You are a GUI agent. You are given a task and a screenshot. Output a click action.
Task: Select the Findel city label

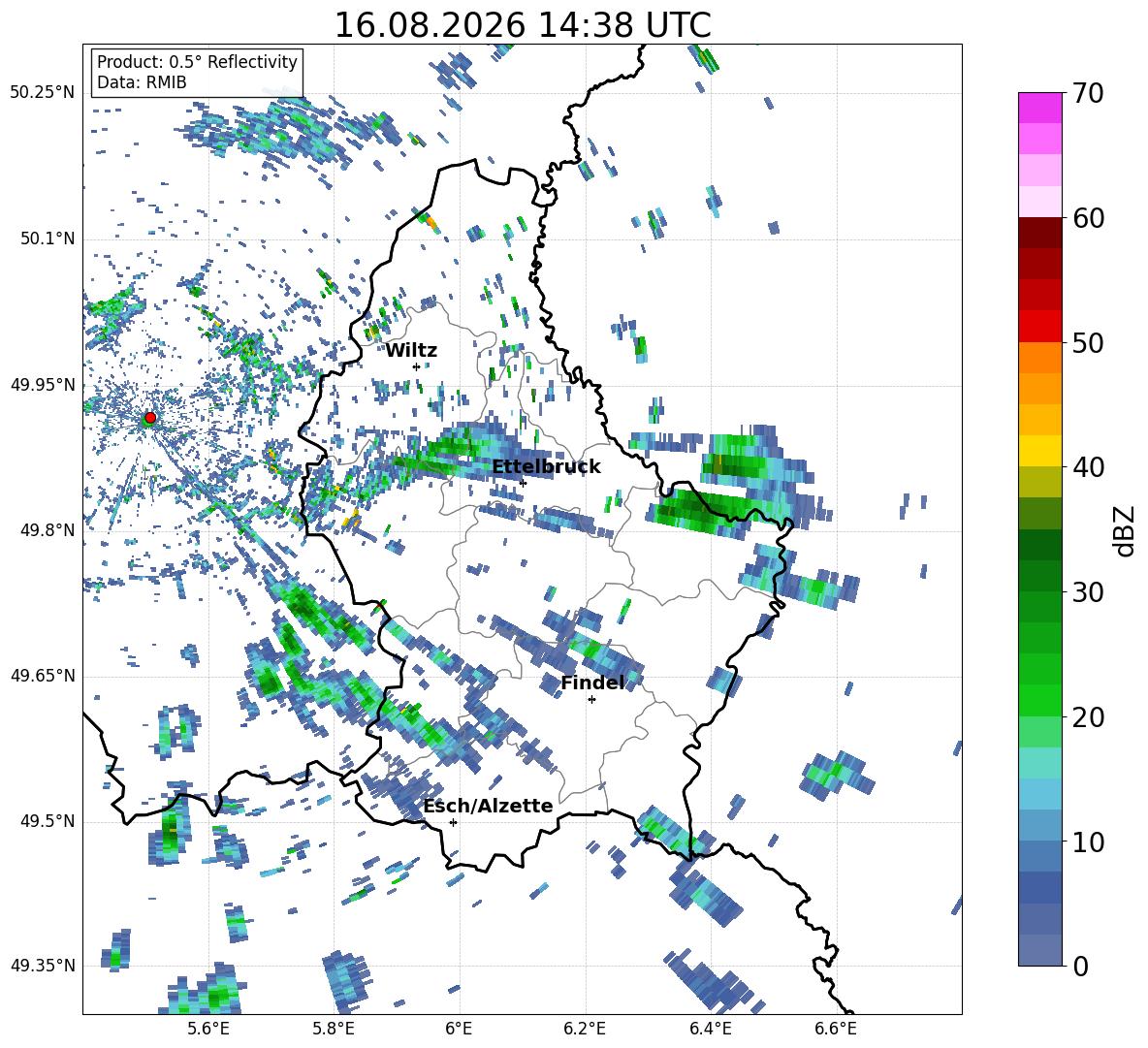coord(592,683)
